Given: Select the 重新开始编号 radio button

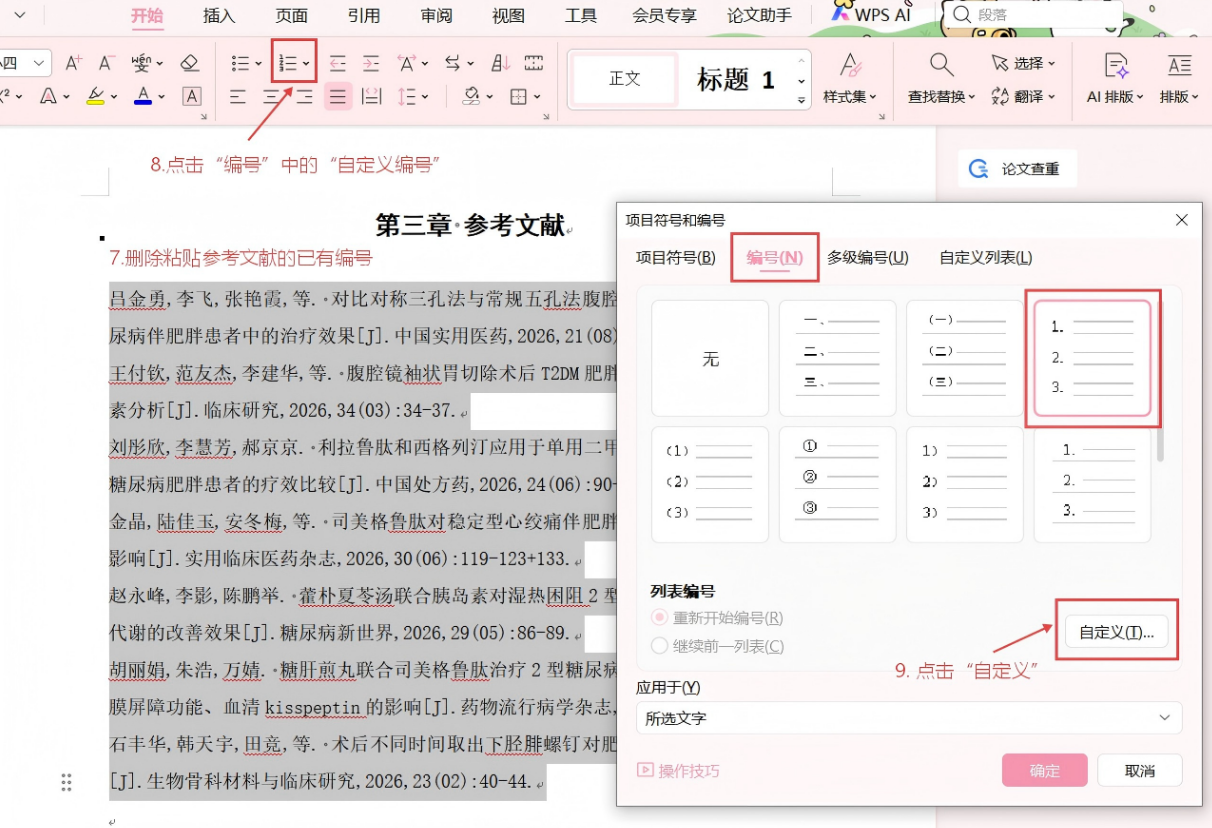Looking at the screenshot, I should point(659,618).
